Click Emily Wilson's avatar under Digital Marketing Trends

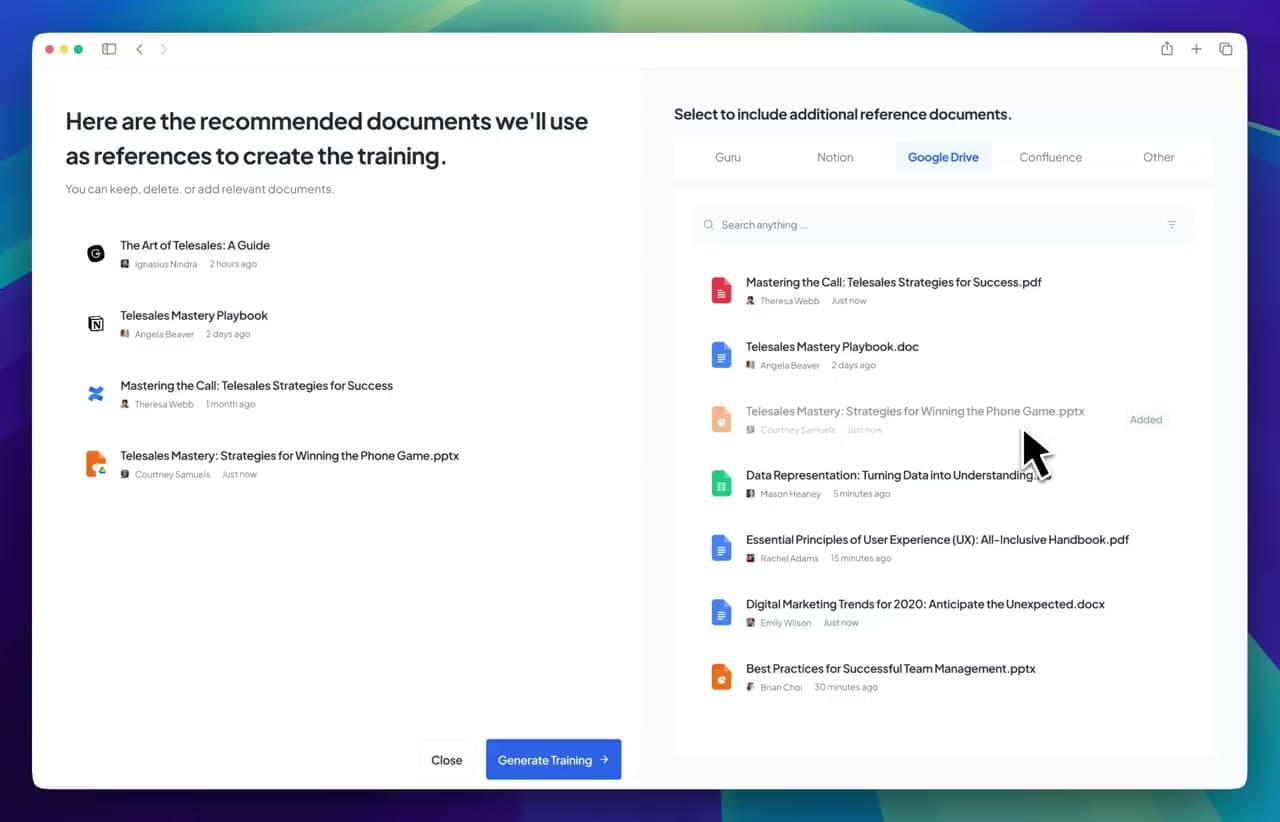pos(751,623)
